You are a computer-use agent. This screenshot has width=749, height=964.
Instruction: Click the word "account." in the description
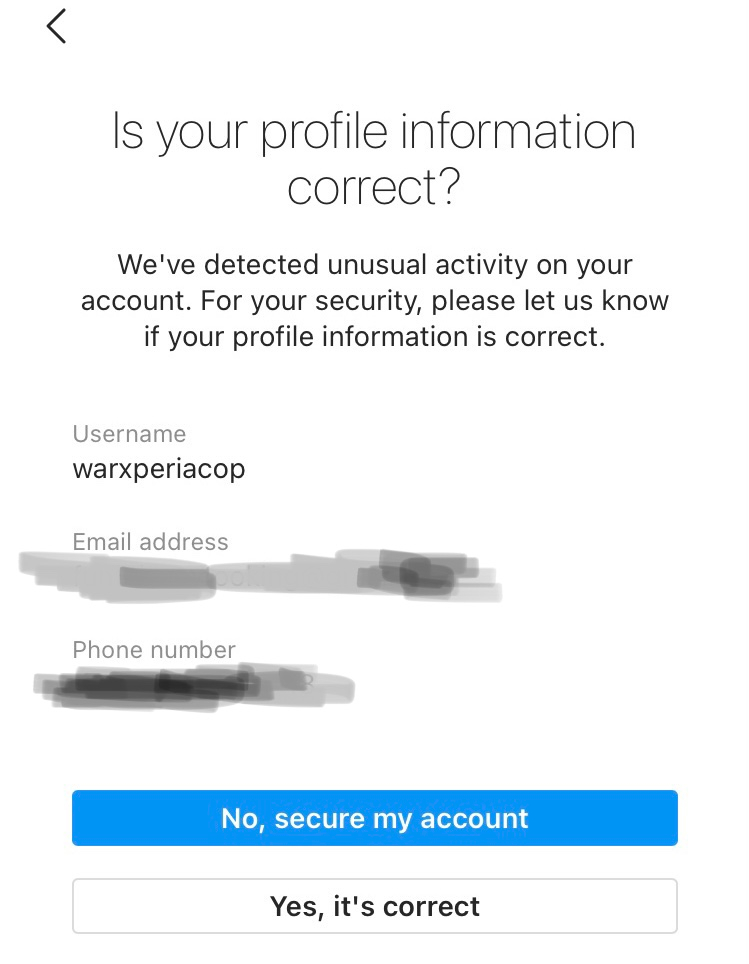(128, 300)
